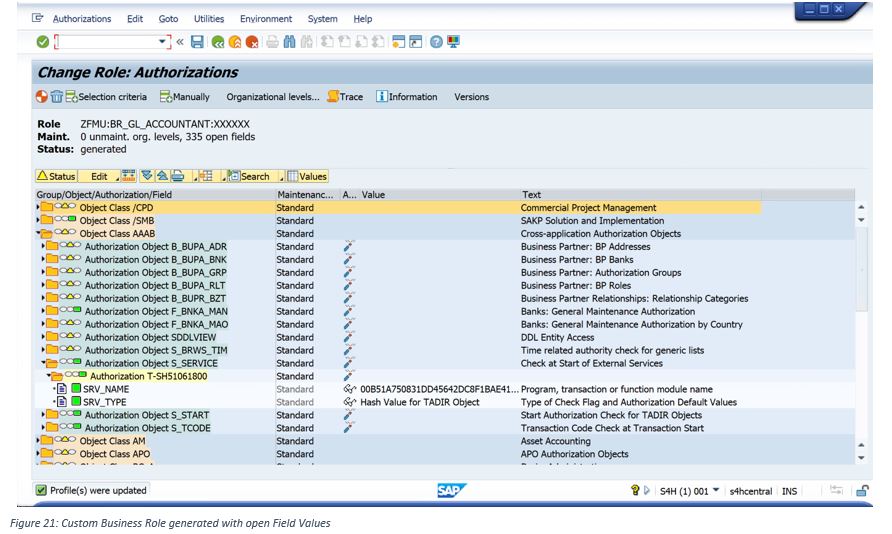This screenshot has height=534, width=892.
Task: Click the Print tree icon in tree toolbar
Action: pyautogui.click(x=177, y=176)
